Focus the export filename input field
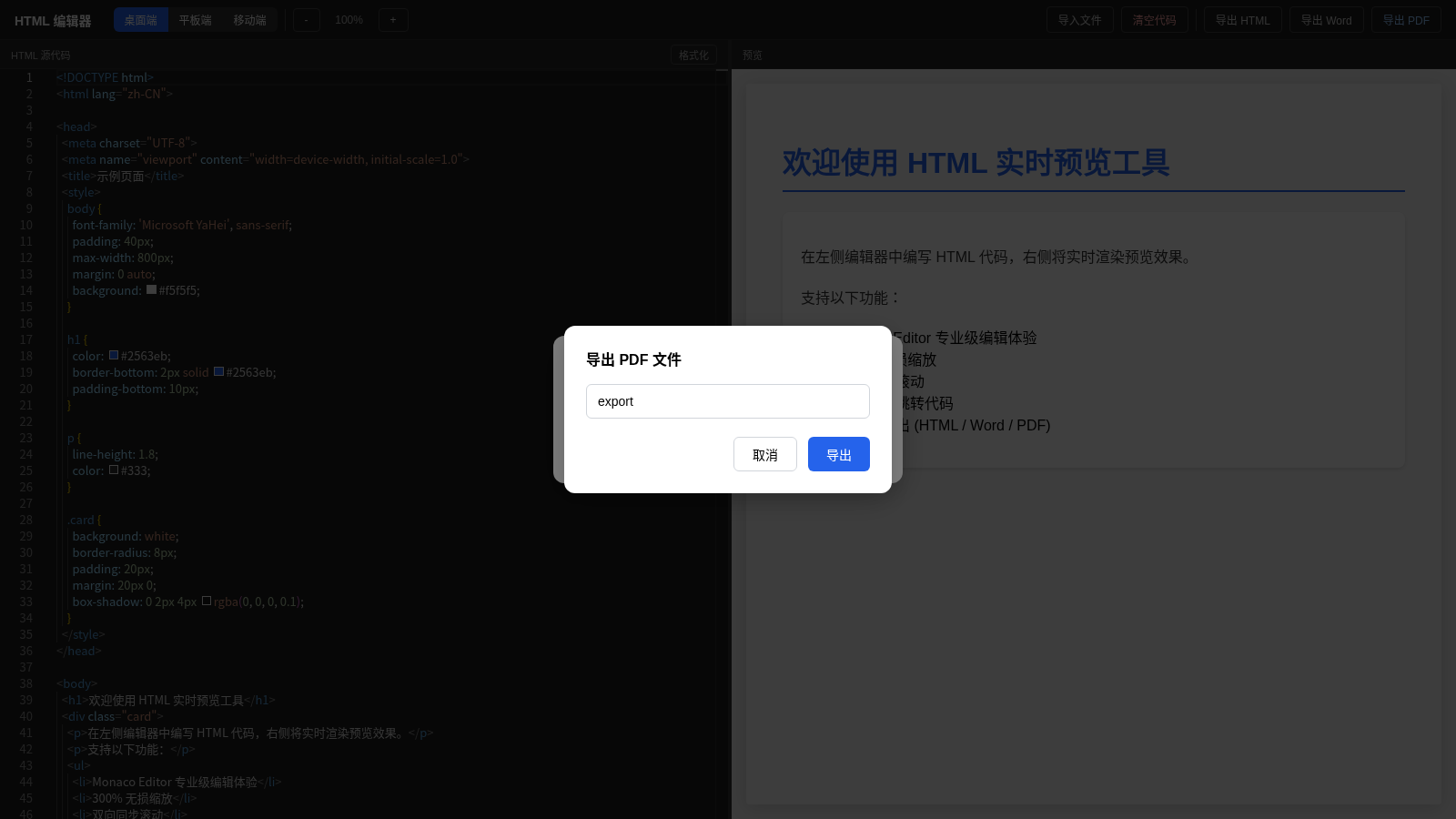Viewport: 1456px width, 819px height. (728, 401)
